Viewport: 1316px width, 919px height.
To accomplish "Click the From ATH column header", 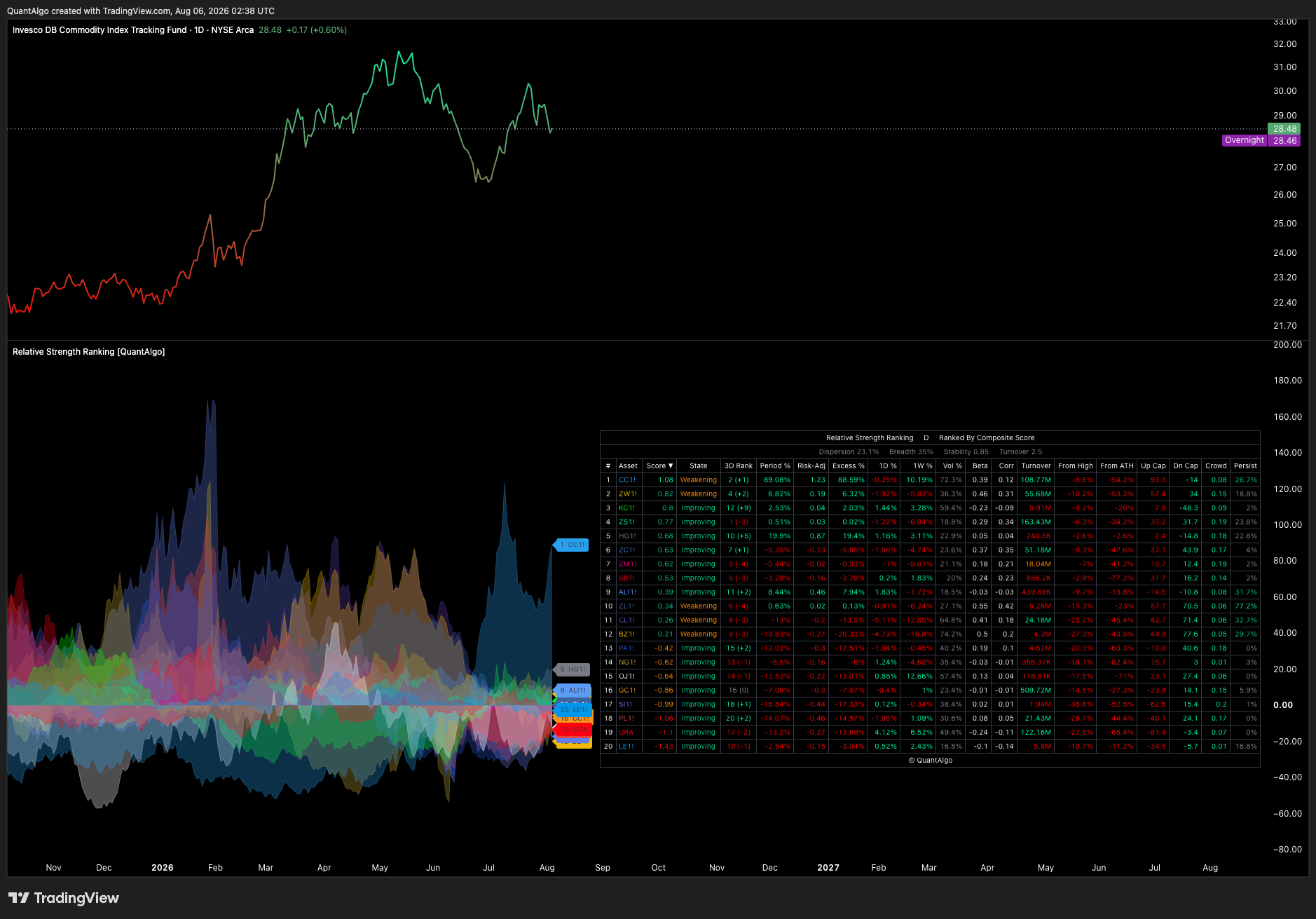I will tap(1117, 466).
